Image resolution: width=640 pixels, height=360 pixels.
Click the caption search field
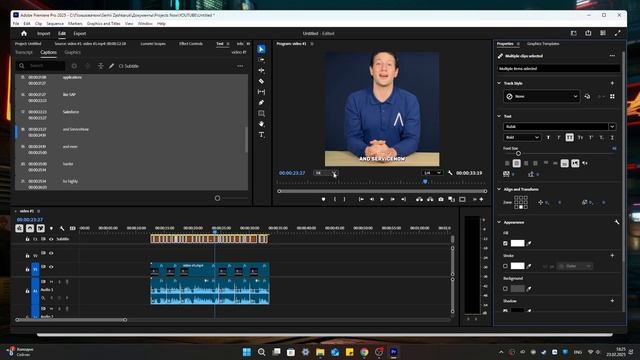(x=41, y=66)
